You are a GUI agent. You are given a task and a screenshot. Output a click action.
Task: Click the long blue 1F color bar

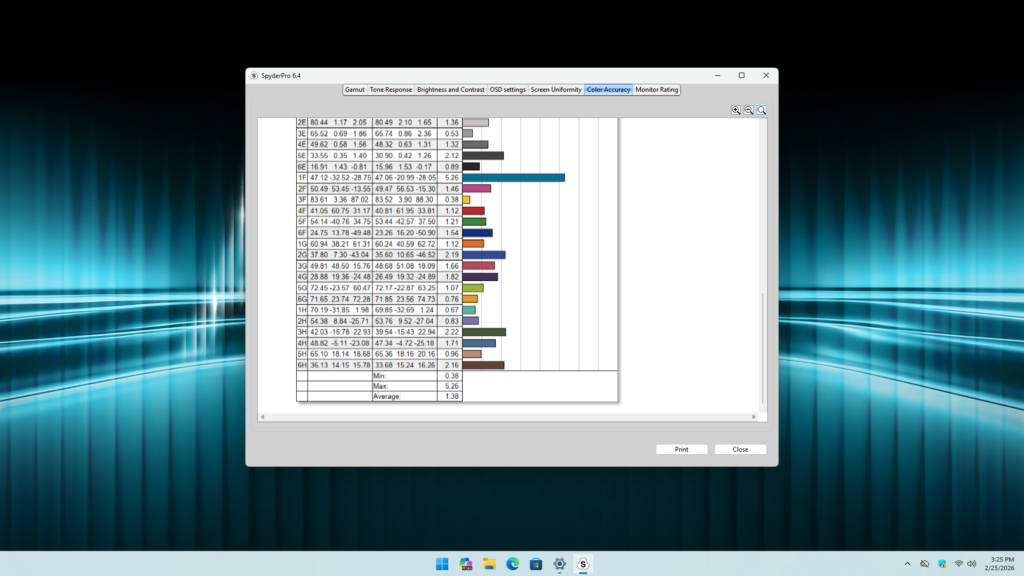click(513, 178)
